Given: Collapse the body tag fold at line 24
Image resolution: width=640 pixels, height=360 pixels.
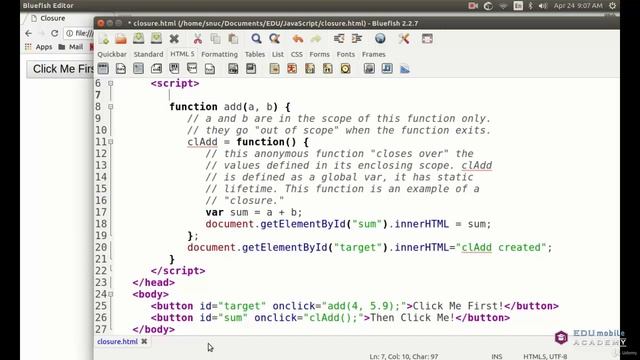Looking at the screenshot, I should pyautogui.click(x=111, y=294).
